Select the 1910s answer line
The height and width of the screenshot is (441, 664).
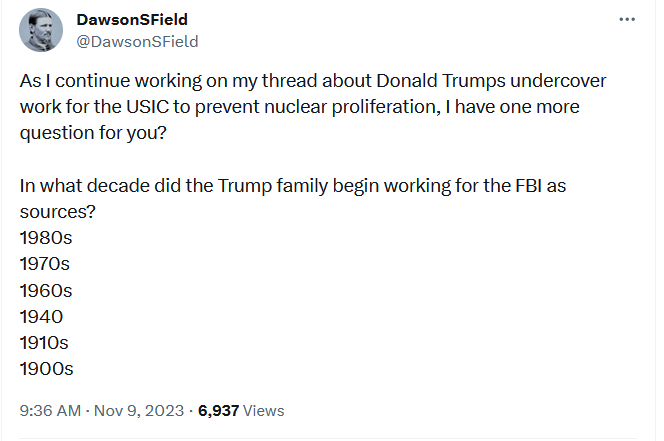pos(44,343)
